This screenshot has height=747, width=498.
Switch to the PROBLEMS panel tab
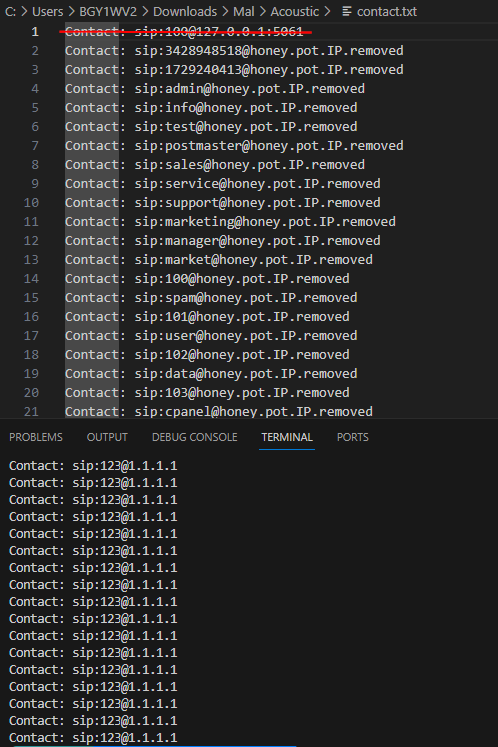pos(36,437)
